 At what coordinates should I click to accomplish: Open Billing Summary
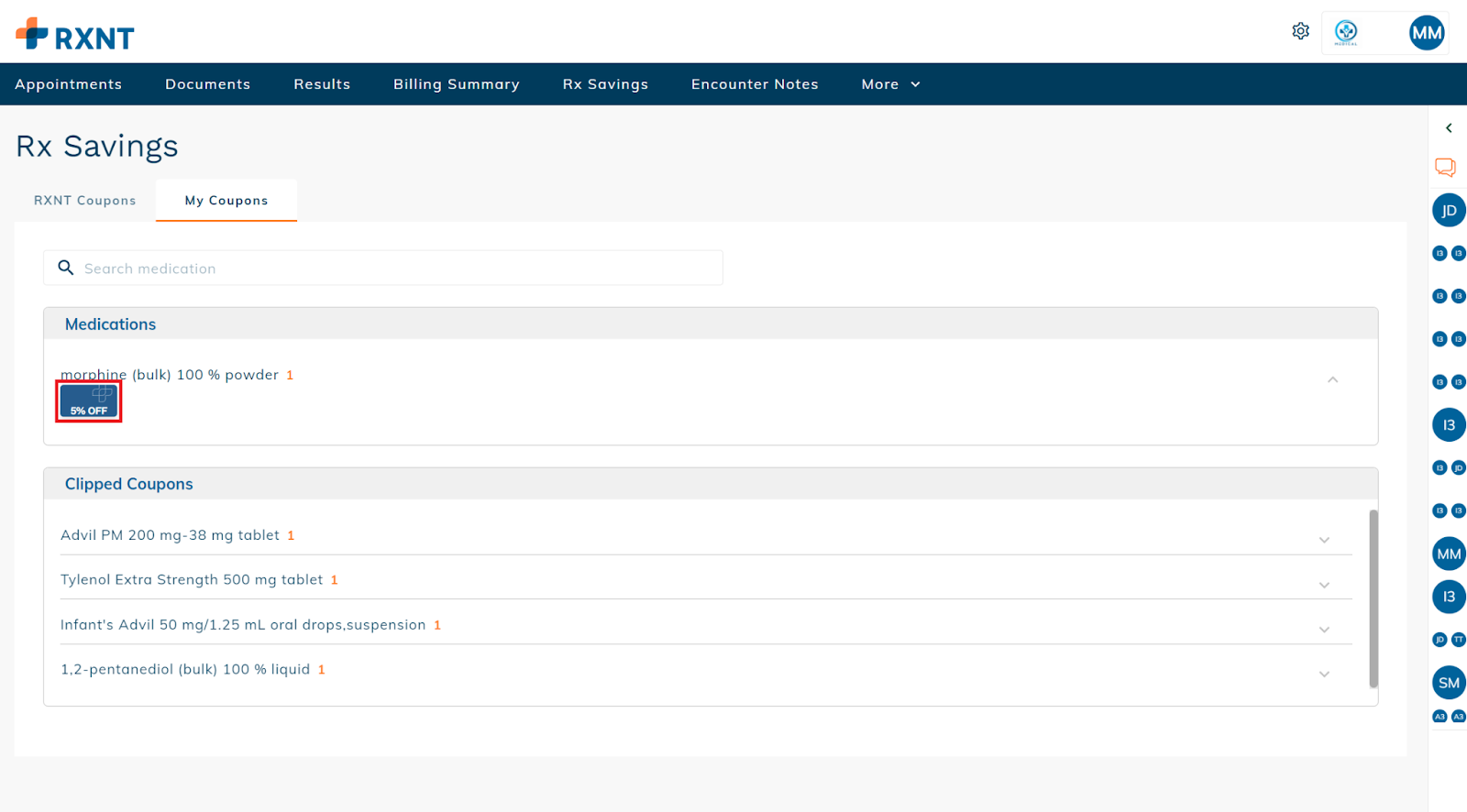point(457,84)
